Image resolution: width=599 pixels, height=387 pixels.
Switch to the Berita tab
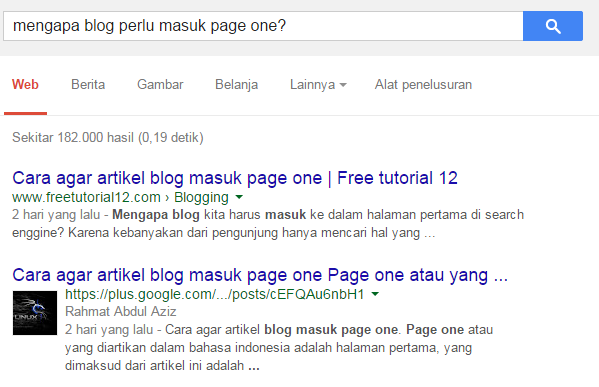click(x=88, y=84)
